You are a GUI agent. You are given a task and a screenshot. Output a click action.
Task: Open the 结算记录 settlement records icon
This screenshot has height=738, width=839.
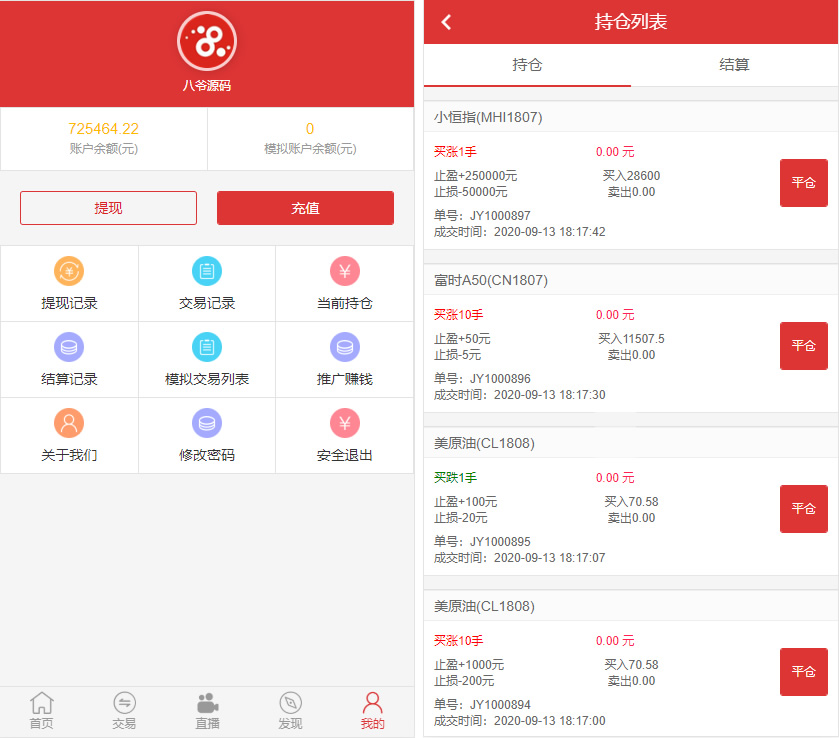click(x=69, y=347)
